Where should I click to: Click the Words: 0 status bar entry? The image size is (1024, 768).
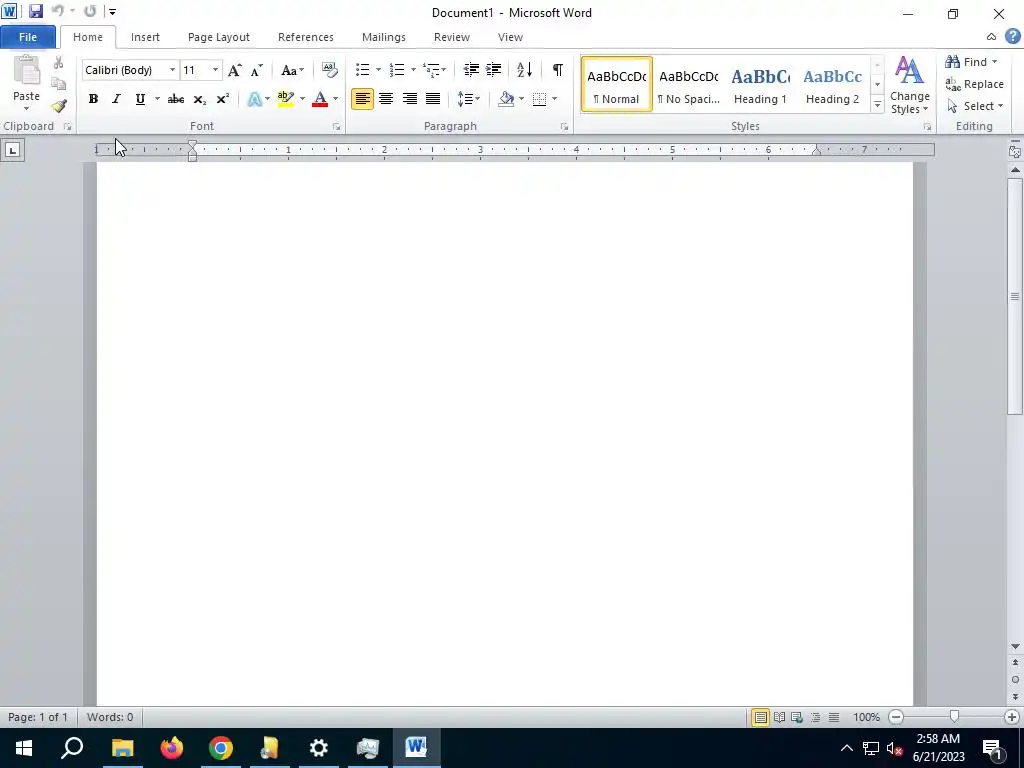(x=110, y=717)
